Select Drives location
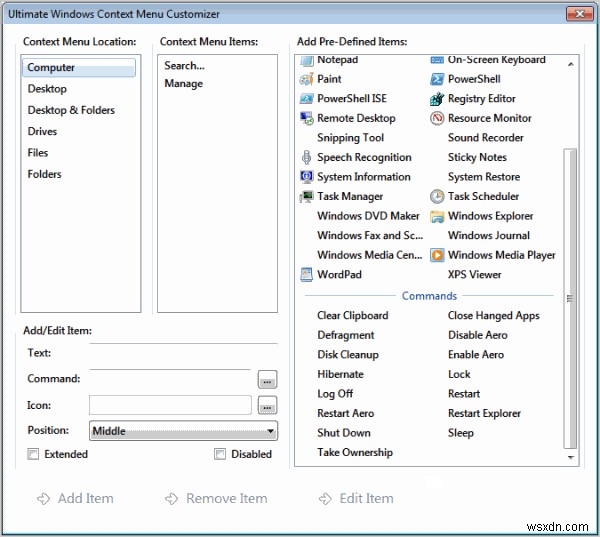The image size is (600, 537). (x=42, y=132)
